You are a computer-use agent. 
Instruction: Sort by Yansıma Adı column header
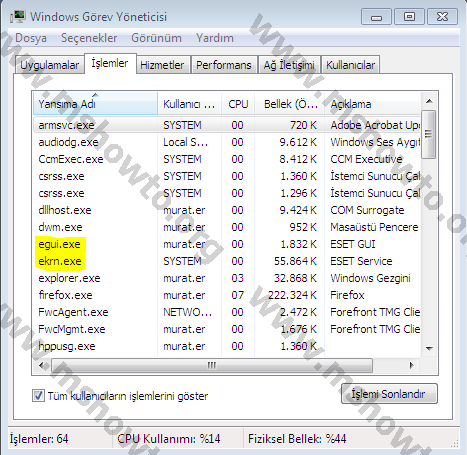(95, 104)
